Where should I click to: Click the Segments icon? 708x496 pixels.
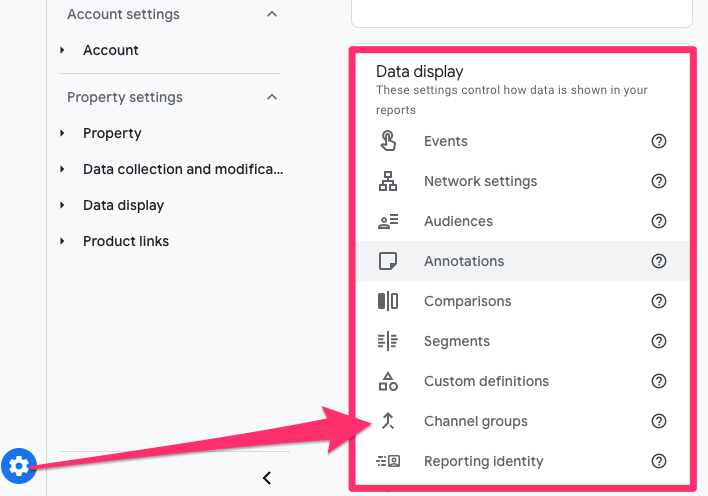tap(388, 341)
